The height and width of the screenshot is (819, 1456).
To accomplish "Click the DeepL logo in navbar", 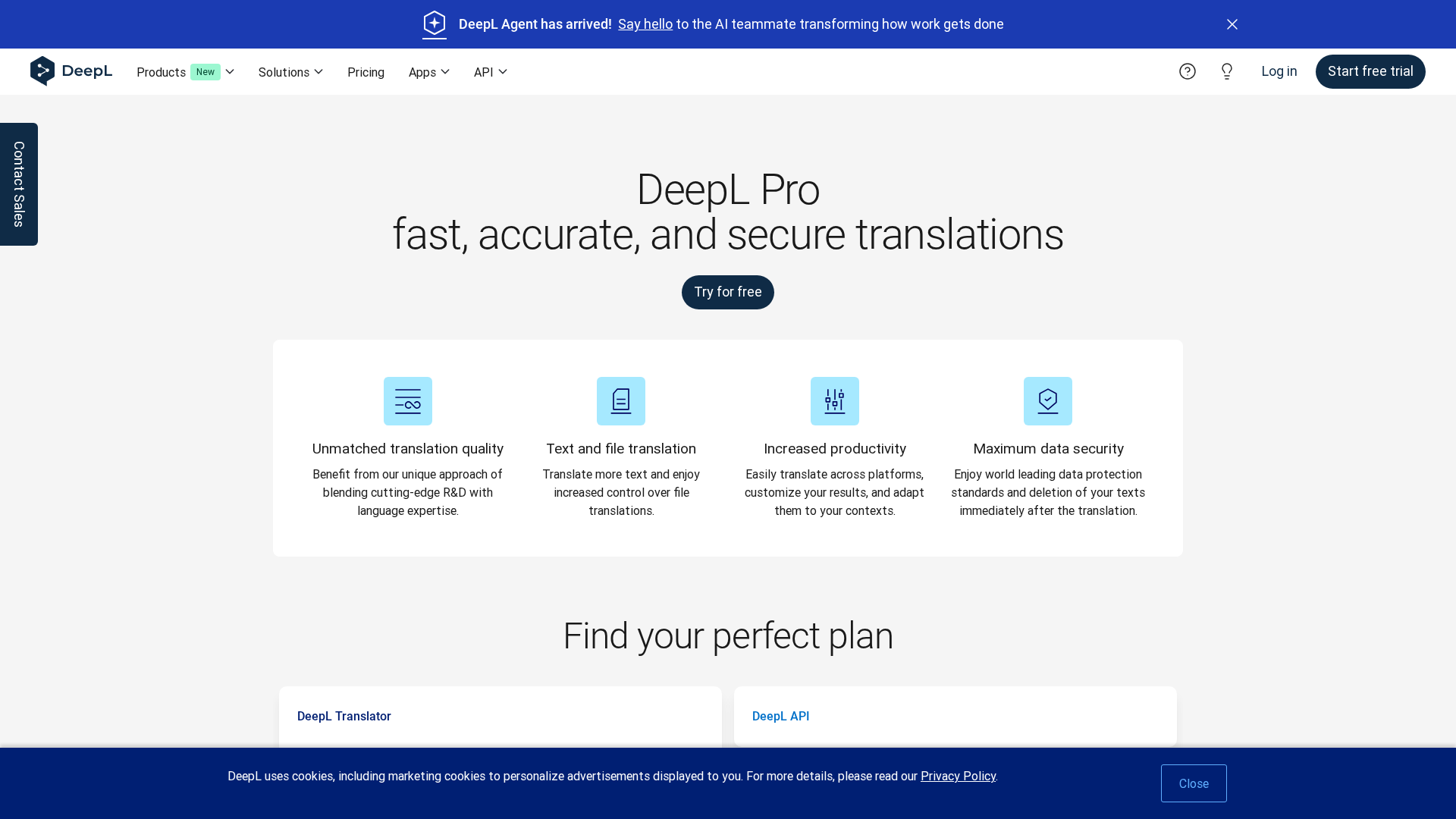I will pyautogui.click(x=71, y=71).
